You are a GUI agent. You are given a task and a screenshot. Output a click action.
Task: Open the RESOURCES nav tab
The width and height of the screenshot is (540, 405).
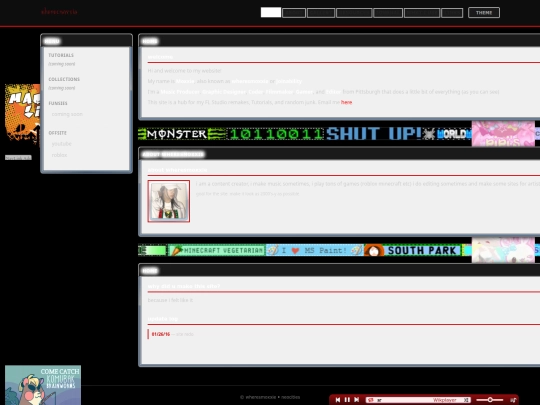pos(354,13)
